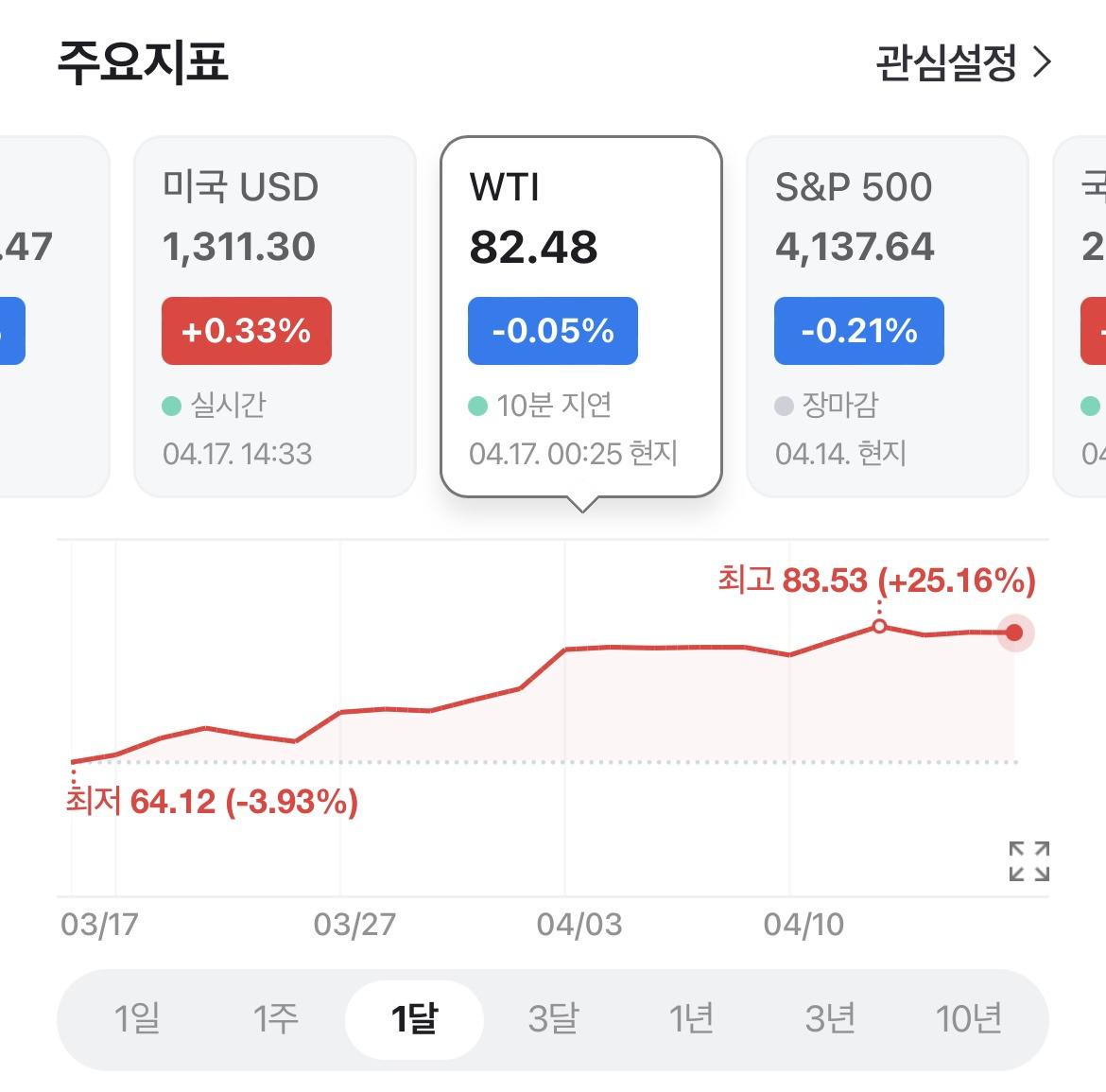Viewport: 1106px width, 1092px height.
Task: Click the WTI 82.48 card
Action: click(x=581, y=317)
